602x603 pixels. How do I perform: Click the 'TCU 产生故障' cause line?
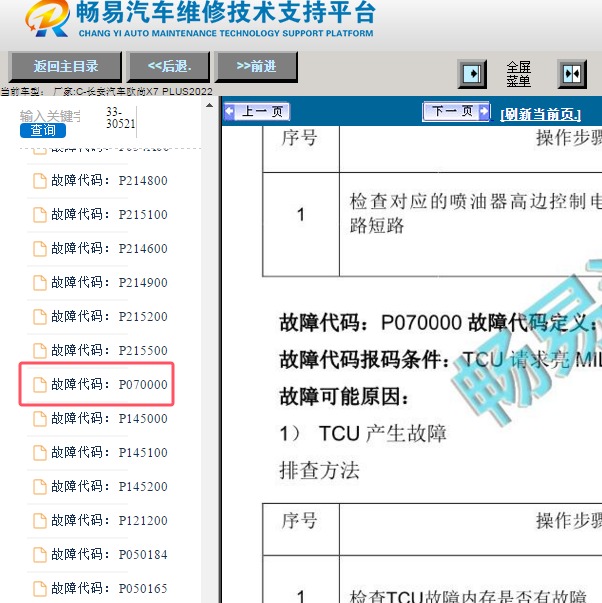click(363, 434)
